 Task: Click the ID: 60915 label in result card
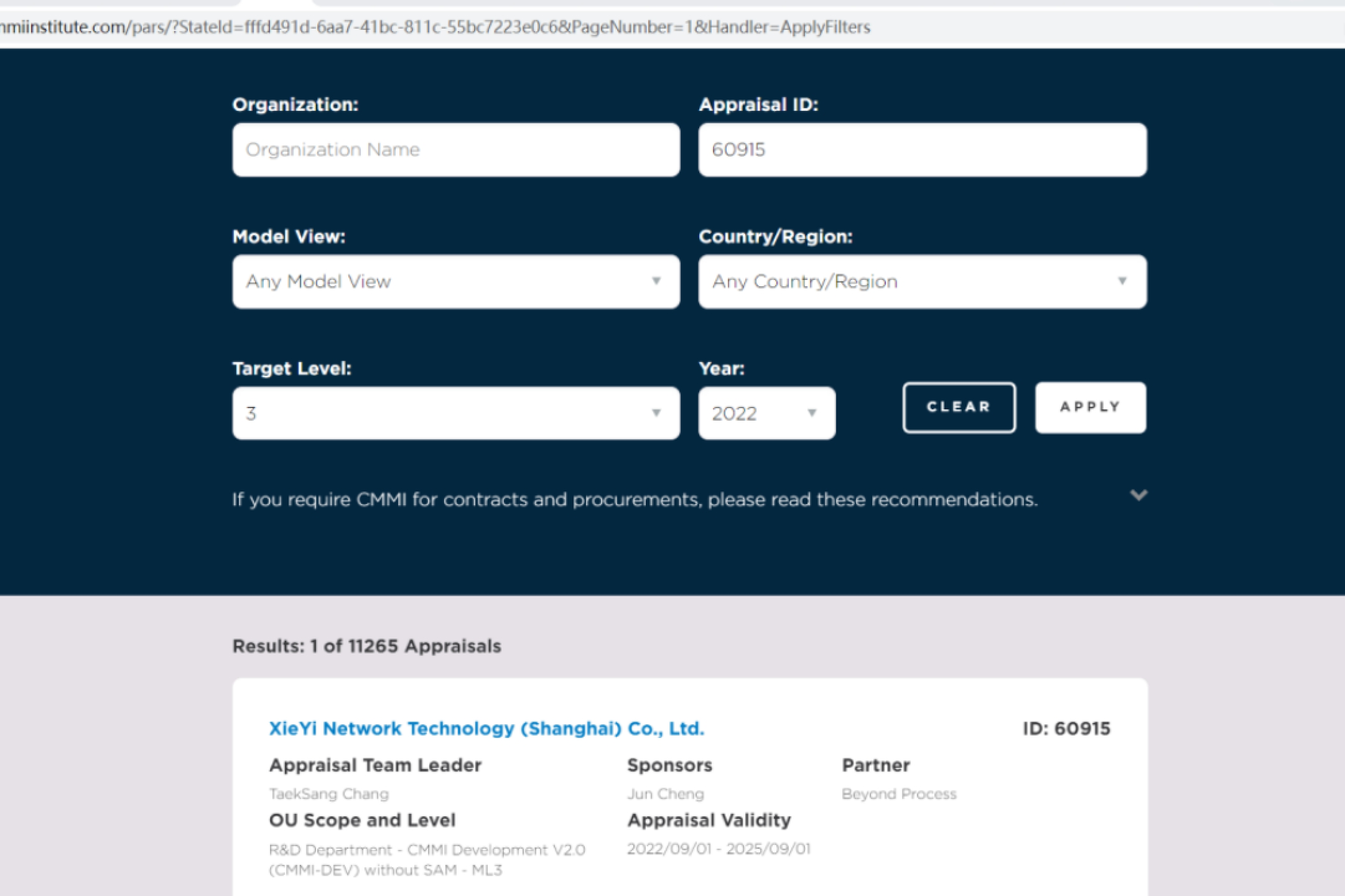(x=1066, y=729)
